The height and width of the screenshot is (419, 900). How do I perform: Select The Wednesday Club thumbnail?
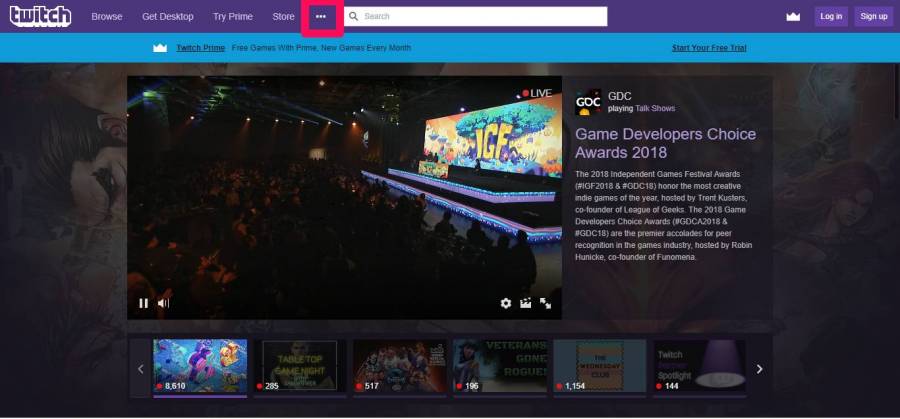click(x=599, y=366)
